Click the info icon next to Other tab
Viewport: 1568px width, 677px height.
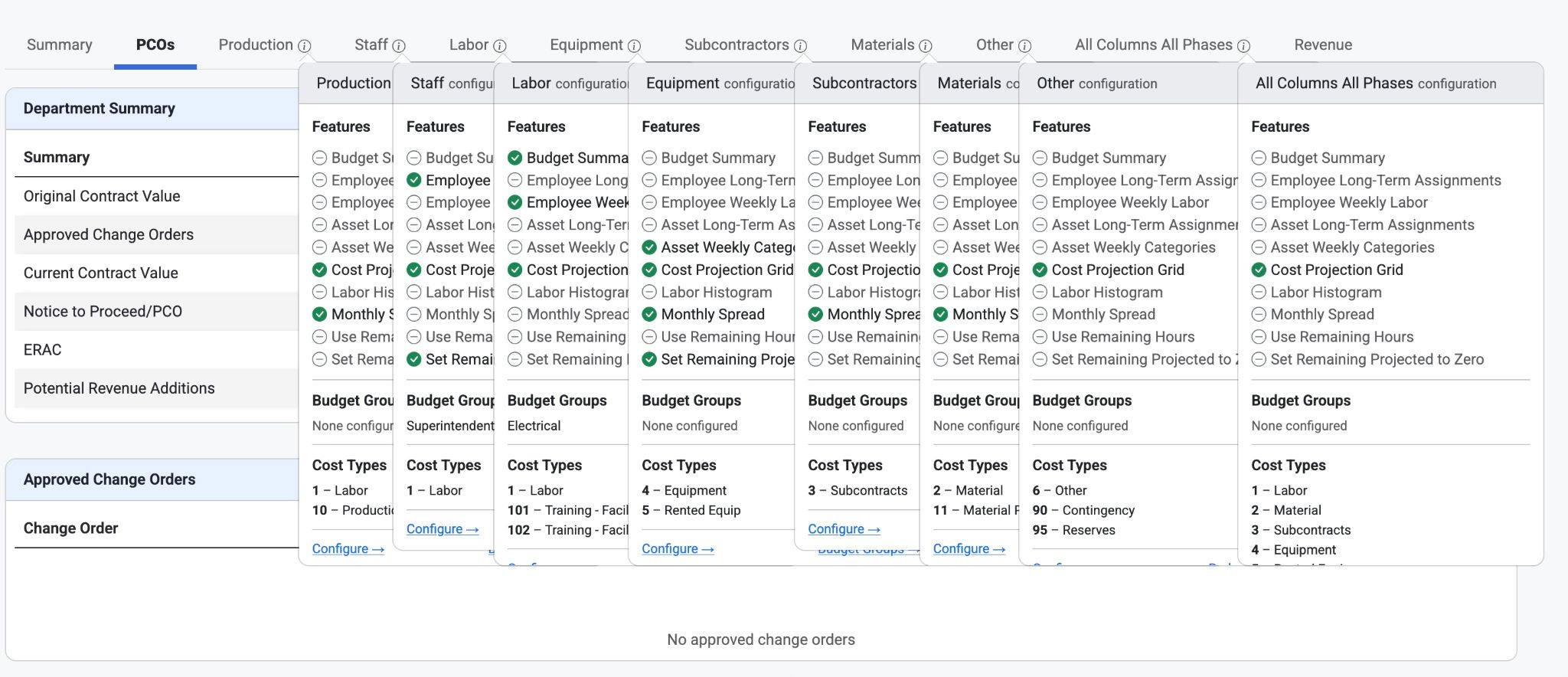click(1024, 46)
